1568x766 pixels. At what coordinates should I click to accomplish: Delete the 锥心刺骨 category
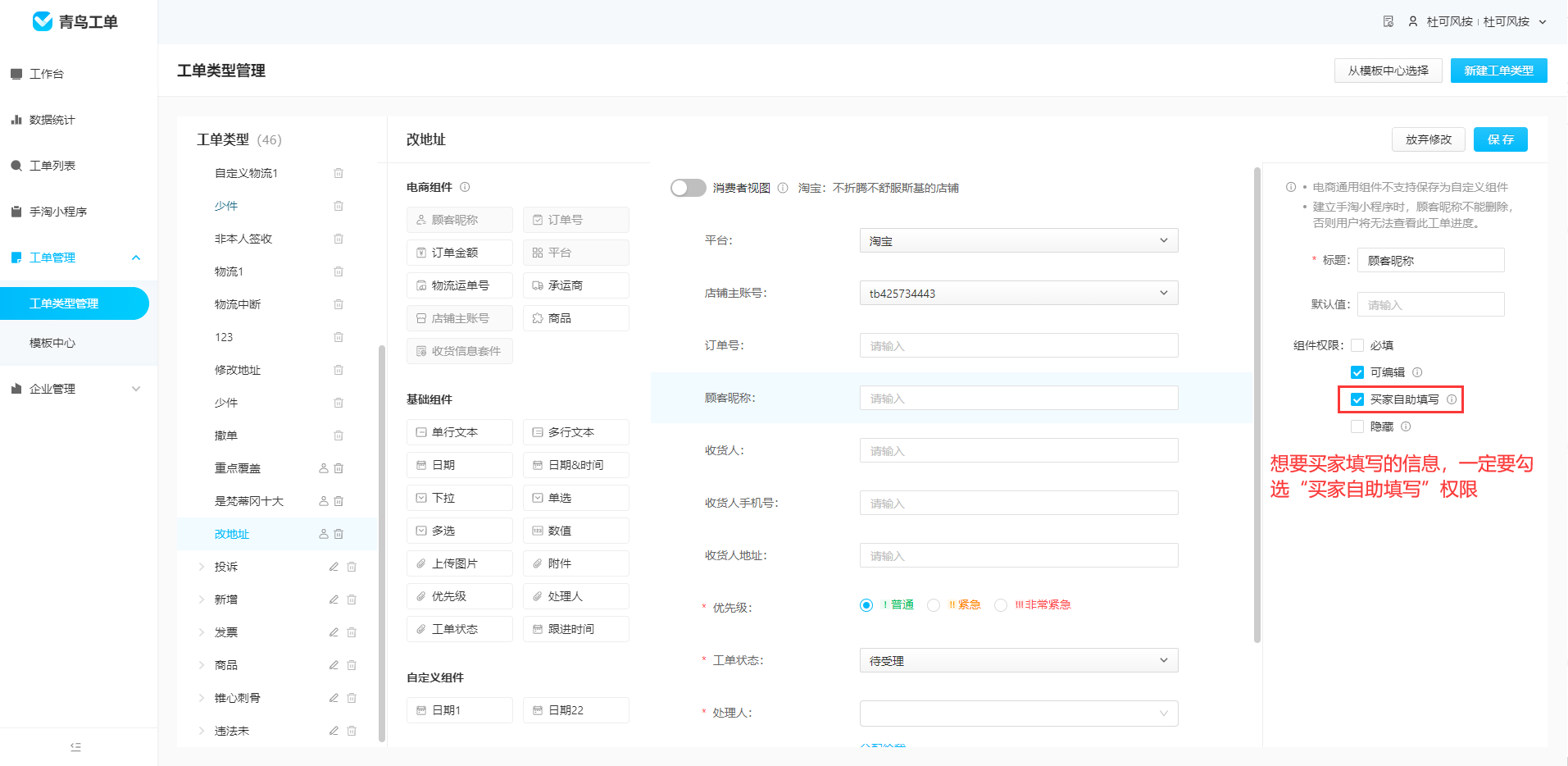pyautogui.click(x=352, y=698)
